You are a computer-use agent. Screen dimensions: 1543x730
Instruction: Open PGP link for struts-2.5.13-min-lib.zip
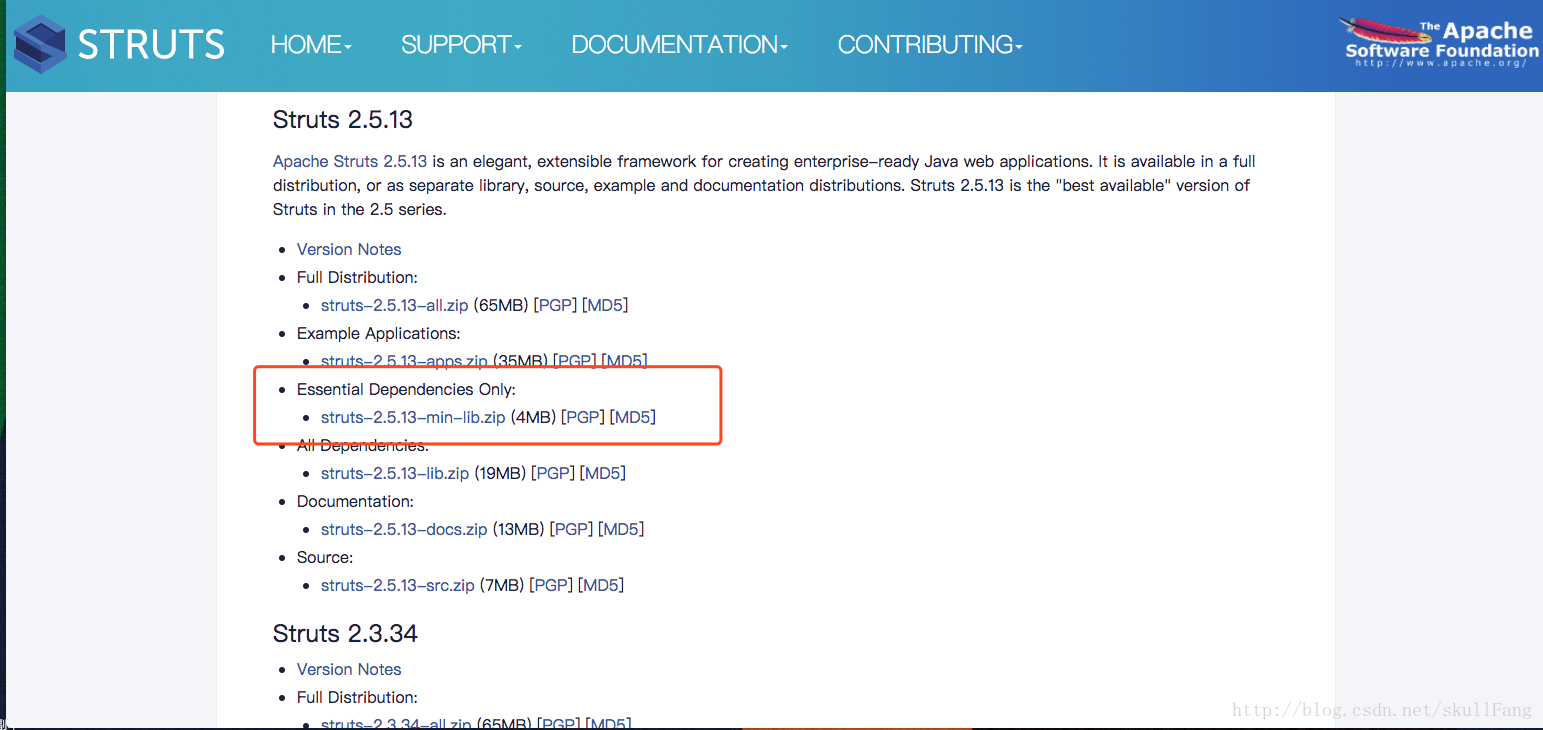(x=583, y=417)
